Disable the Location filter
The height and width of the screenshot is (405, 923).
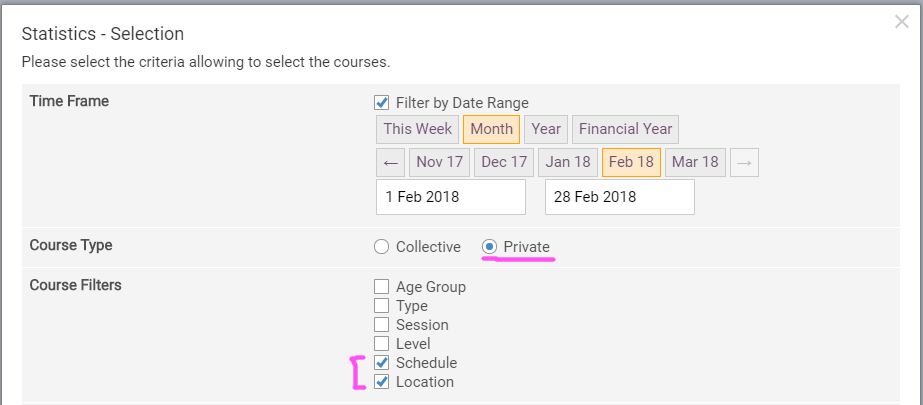click(381, 382)
